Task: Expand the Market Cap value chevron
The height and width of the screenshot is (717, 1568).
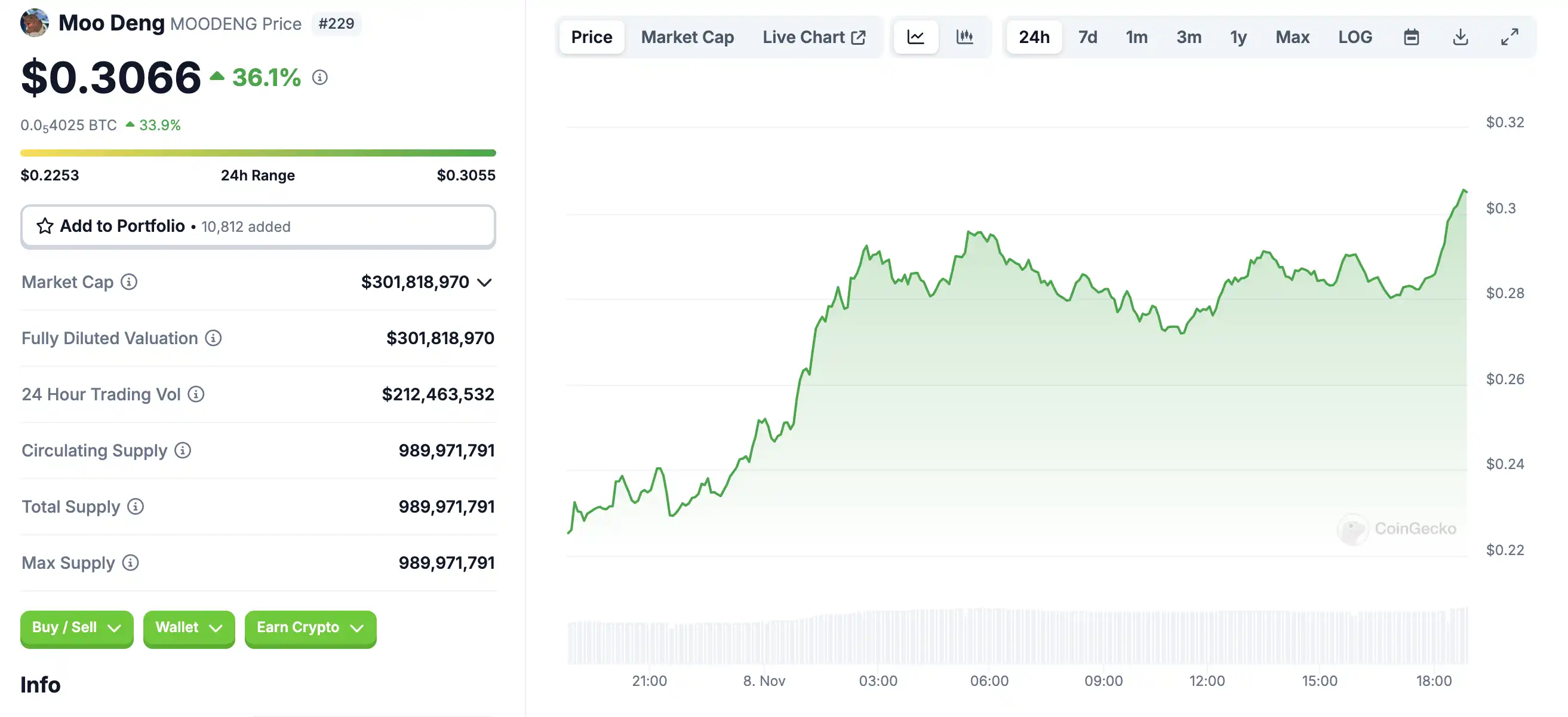Action: (x=484, y=283)
